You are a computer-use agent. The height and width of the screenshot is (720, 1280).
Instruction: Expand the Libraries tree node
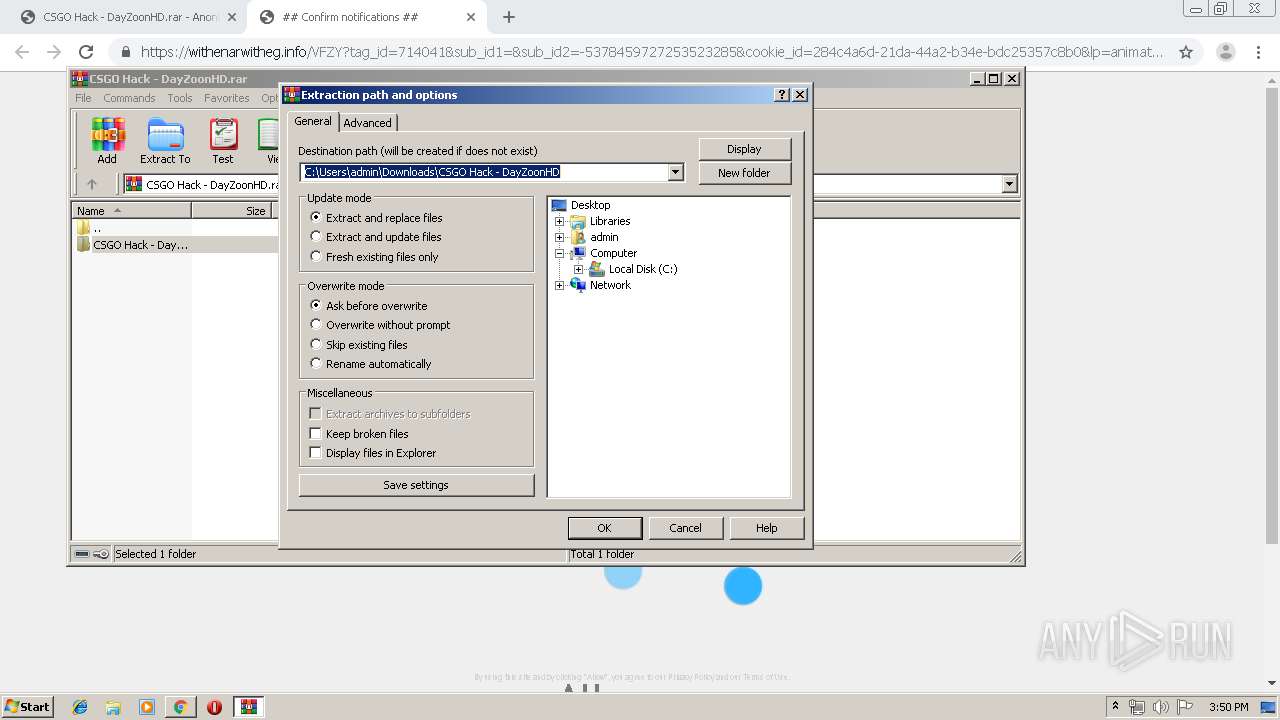pyautogui.click(x=560, y=221)
